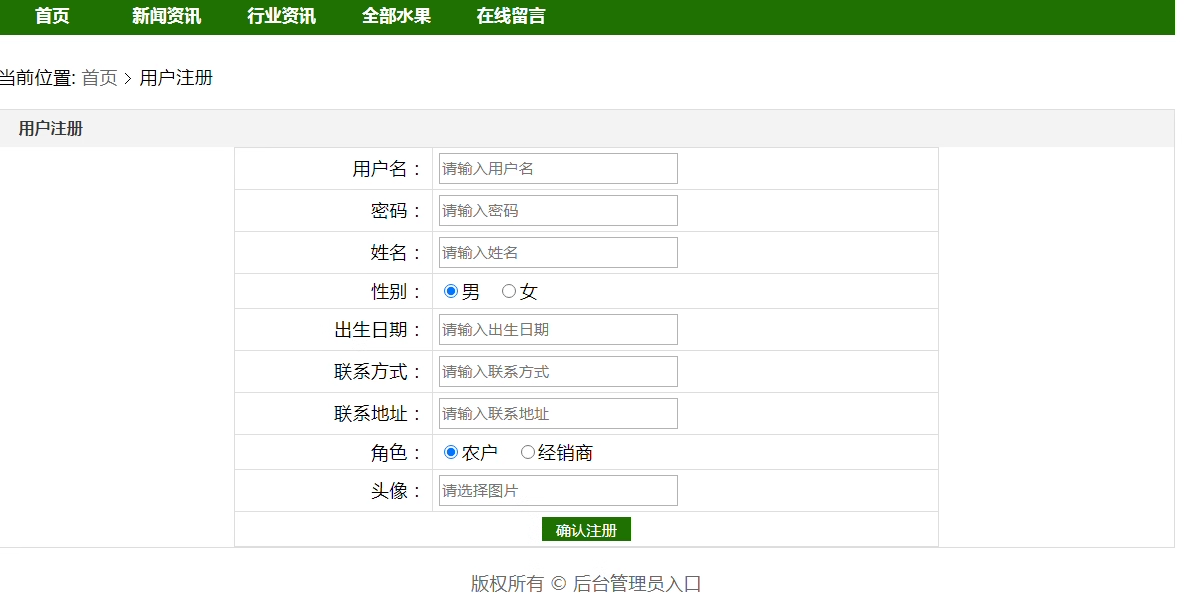
Task: Focus the 用户名 input field
Action: point(558,169)
